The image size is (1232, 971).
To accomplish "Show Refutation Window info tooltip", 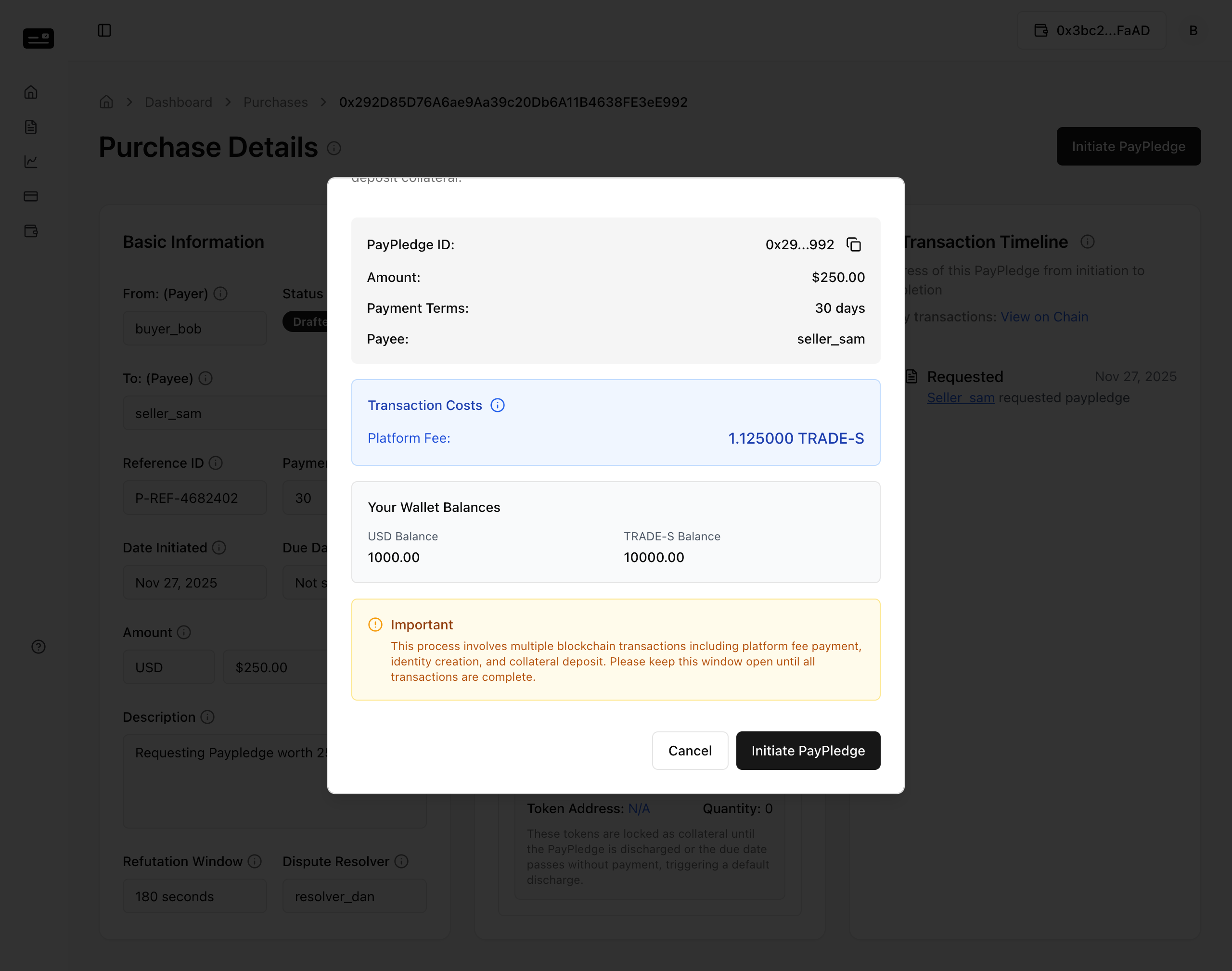I will 255,862.
